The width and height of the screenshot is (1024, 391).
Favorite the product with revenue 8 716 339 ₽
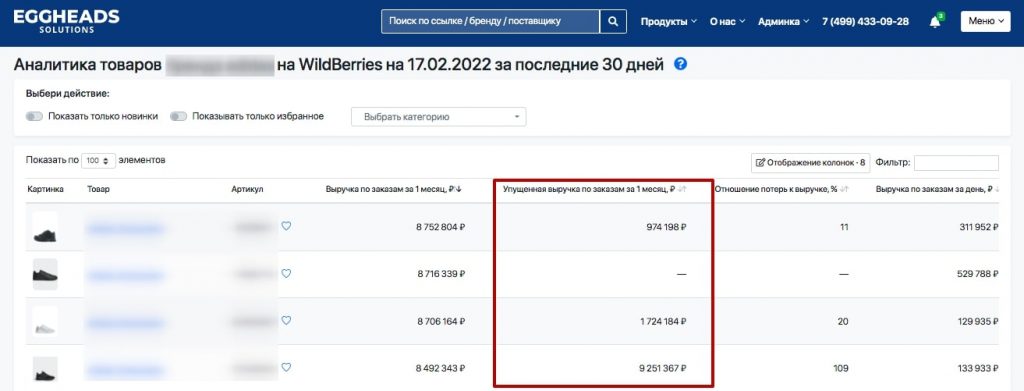click(x=286, y=274)
